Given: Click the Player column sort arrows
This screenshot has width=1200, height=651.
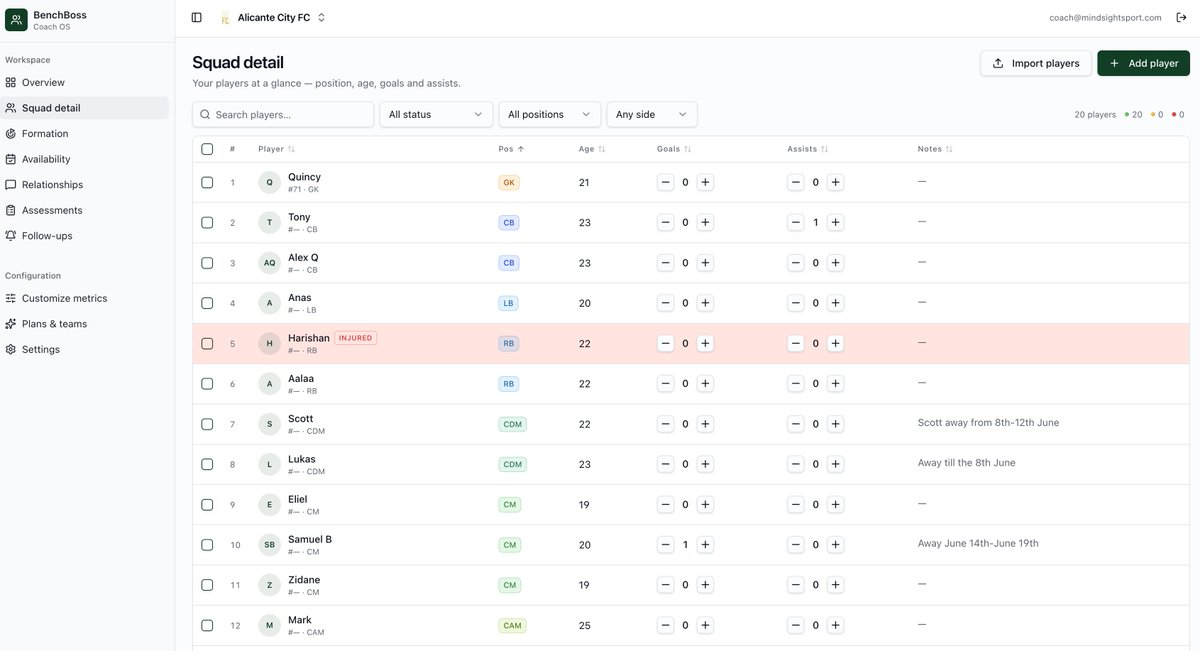Looking at the screenshot, I should point(291,149).
